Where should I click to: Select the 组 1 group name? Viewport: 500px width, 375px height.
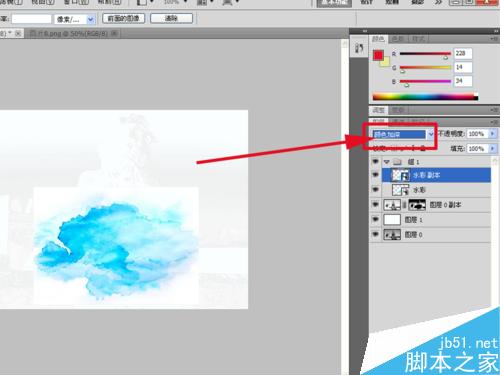click(414, 162)
